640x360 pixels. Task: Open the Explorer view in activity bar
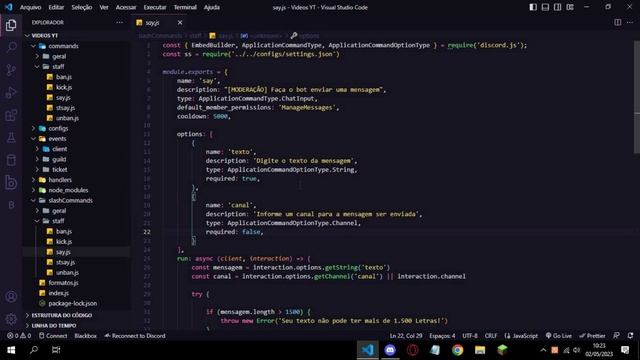[11, 25]
